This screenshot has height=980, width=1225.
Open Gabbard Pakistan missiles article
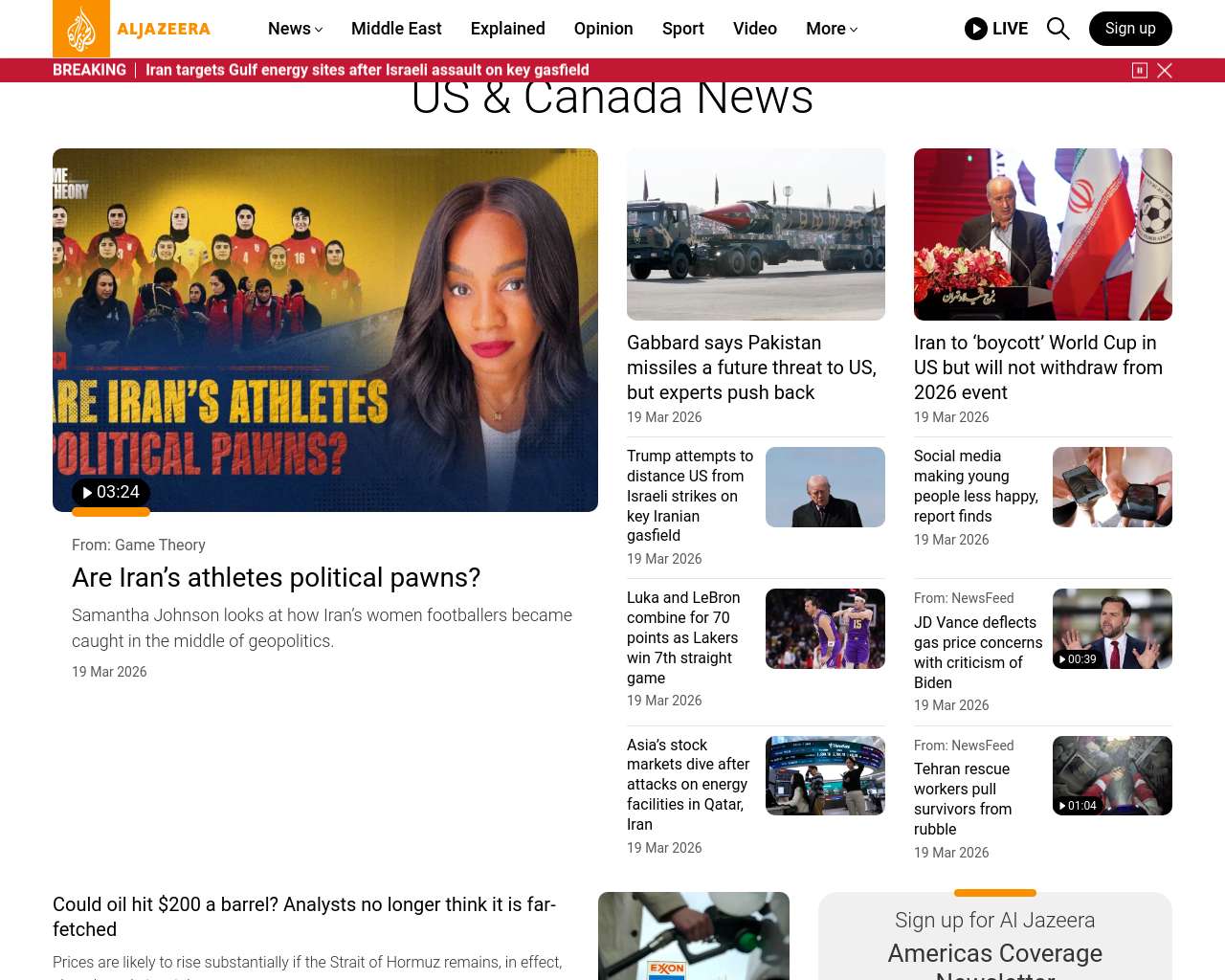(752, 367)
